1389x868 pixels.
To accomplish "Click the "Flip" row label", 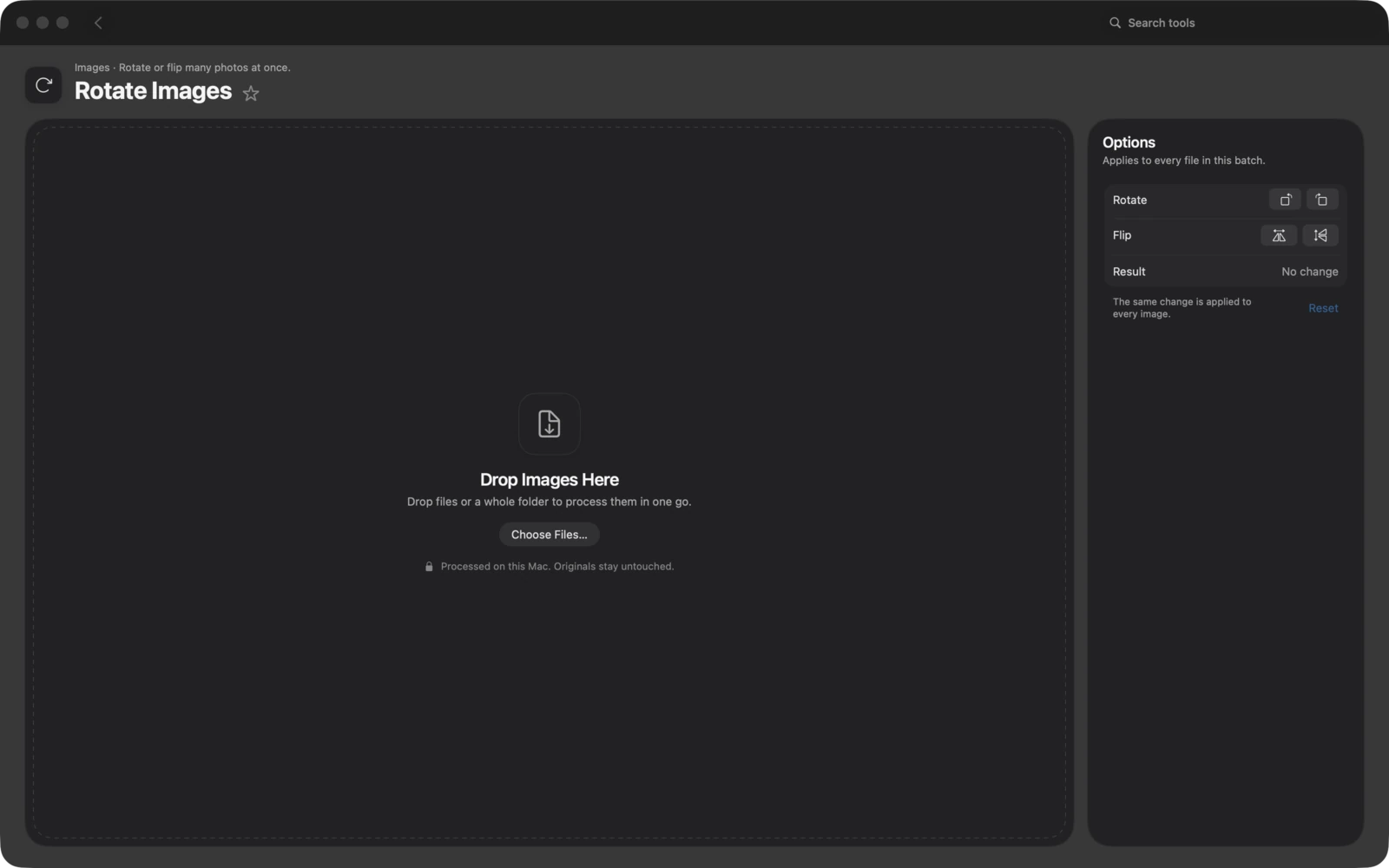I will 1122,235.
